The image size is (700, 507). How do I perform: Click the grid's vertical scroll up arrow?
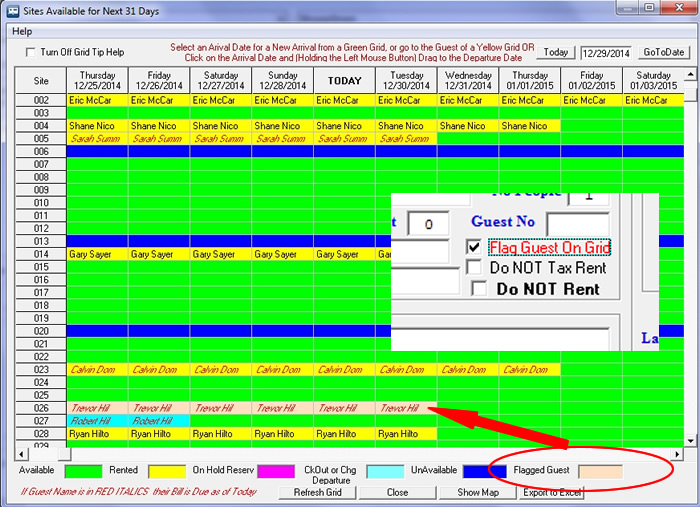pos(690,74)
